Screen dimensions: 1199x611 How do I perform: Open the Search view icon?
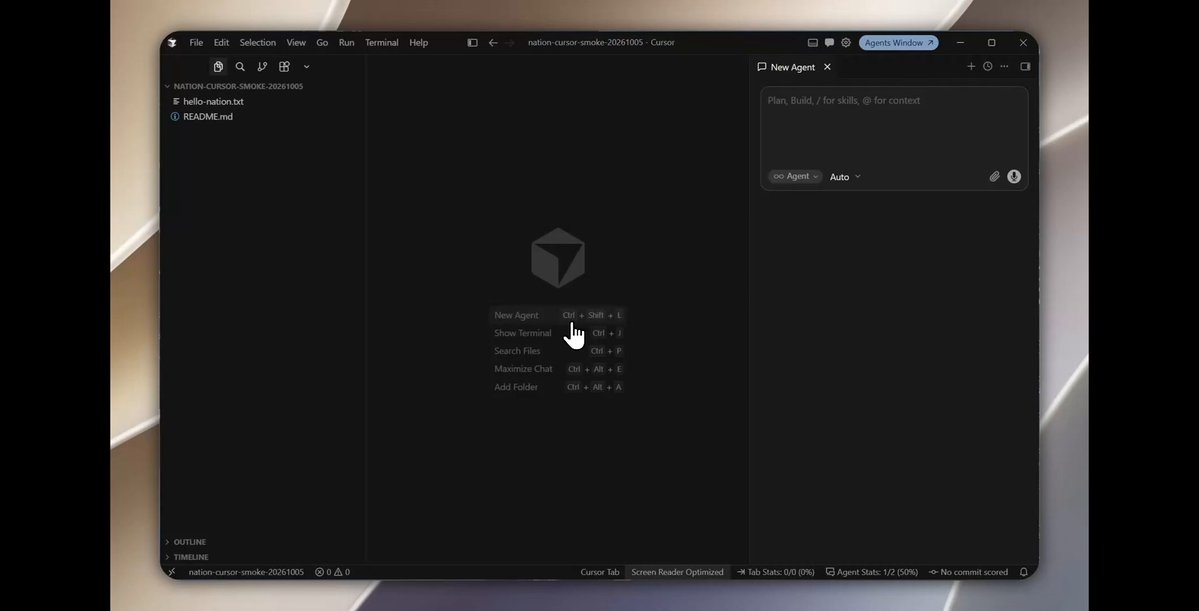(240, 67)
